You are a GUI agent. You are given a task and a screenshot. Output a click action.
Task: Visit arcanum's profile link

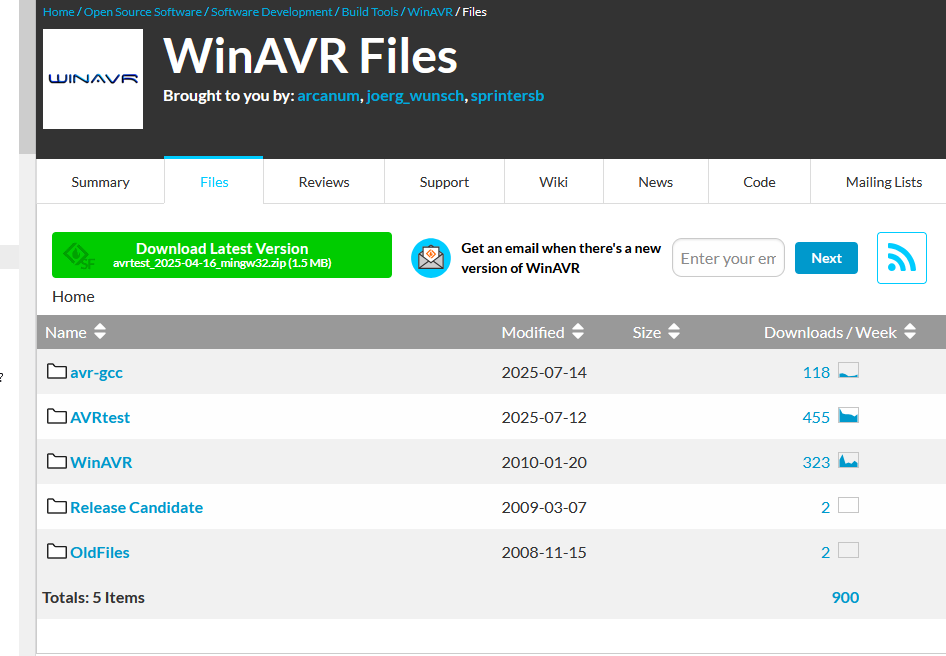(328, 96)
